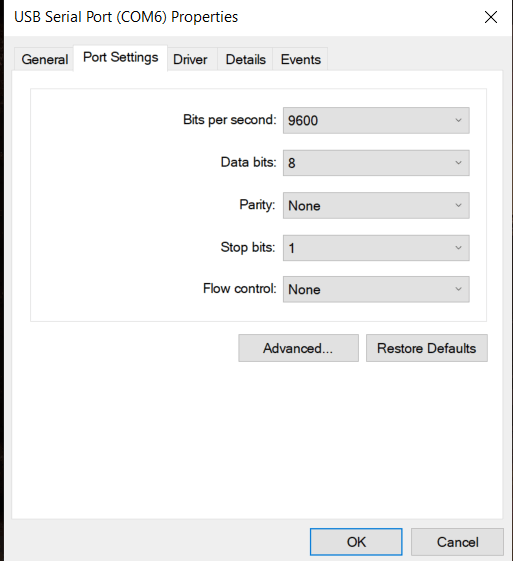The image size is (513, 561).
Task: Switch to the Driver tab
Action: pyautogui.click(x=191, y=59)
